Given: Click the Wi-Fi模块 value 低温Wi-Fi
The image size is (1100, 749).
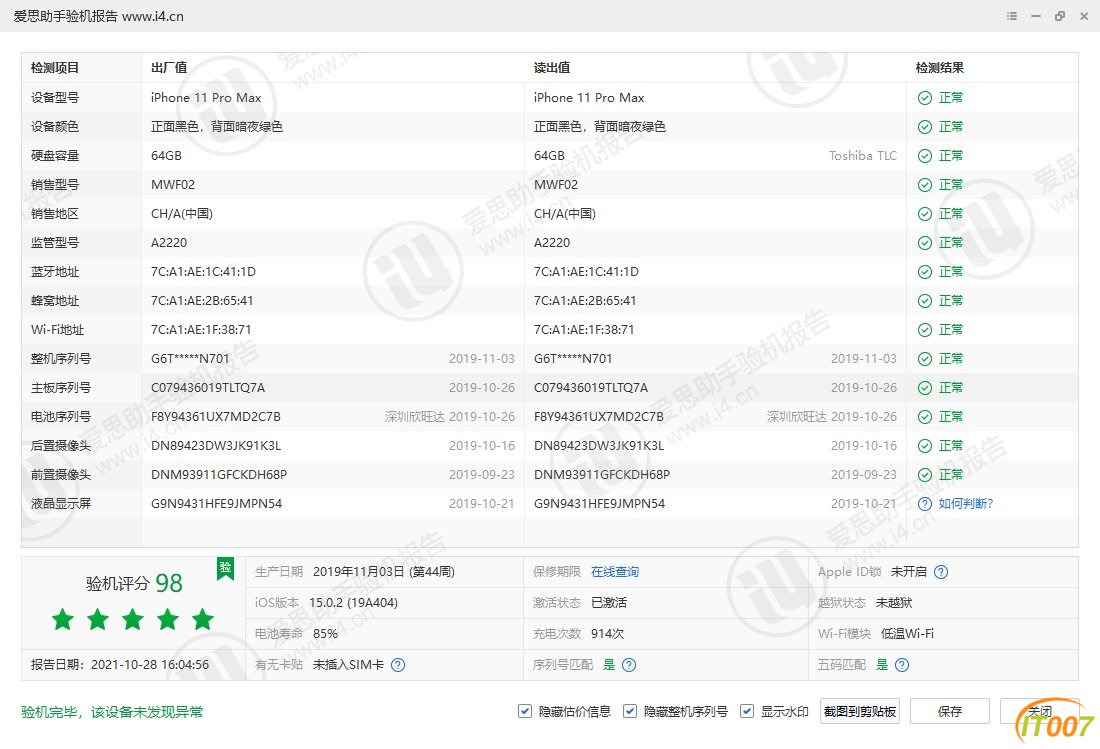Looking at the screenshot, I should 907,633.
